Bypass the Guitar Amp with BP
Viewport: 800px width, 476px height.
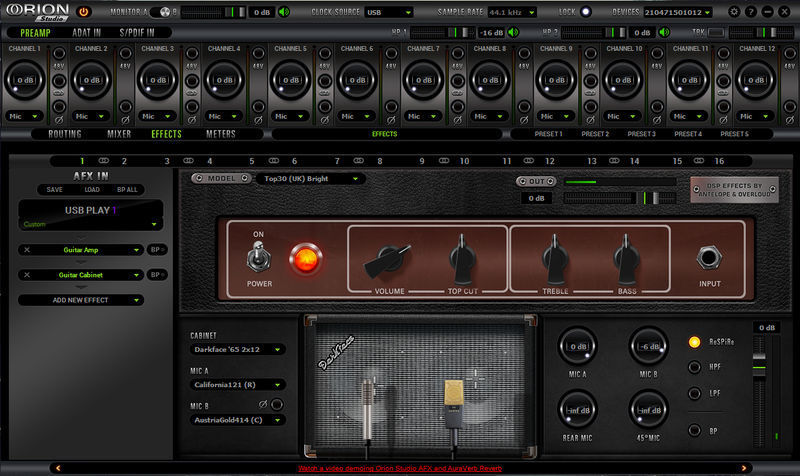157,249
